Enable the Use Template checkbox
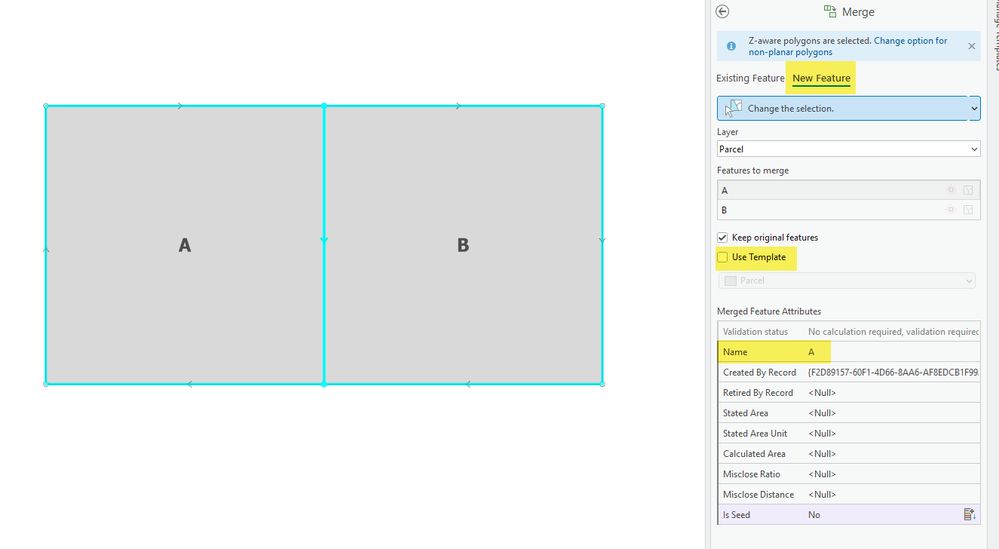This screenshot has width=999, height=549. click(722, 257)
